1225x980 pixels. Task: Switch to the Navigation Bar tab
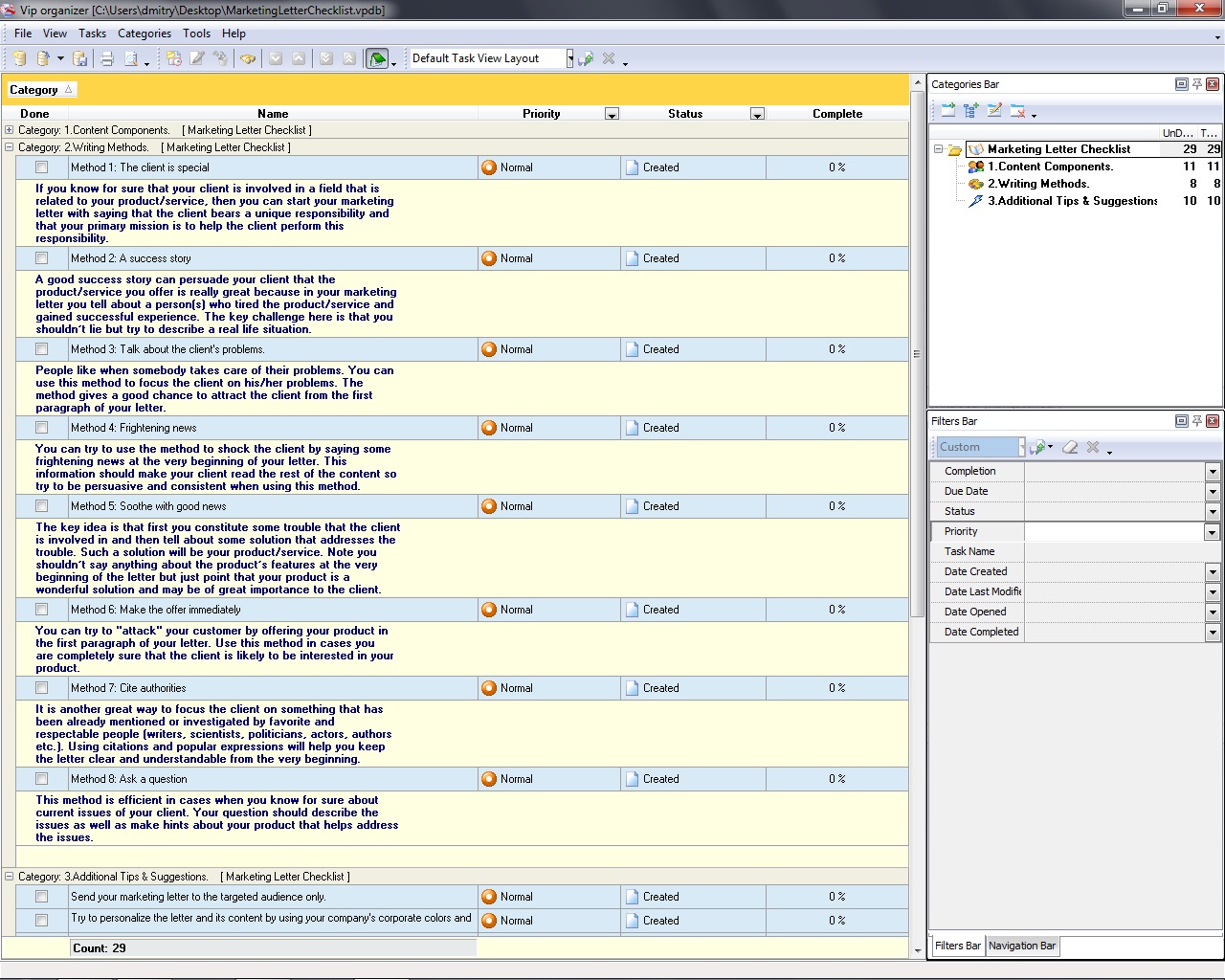(x=1021, y=946)
